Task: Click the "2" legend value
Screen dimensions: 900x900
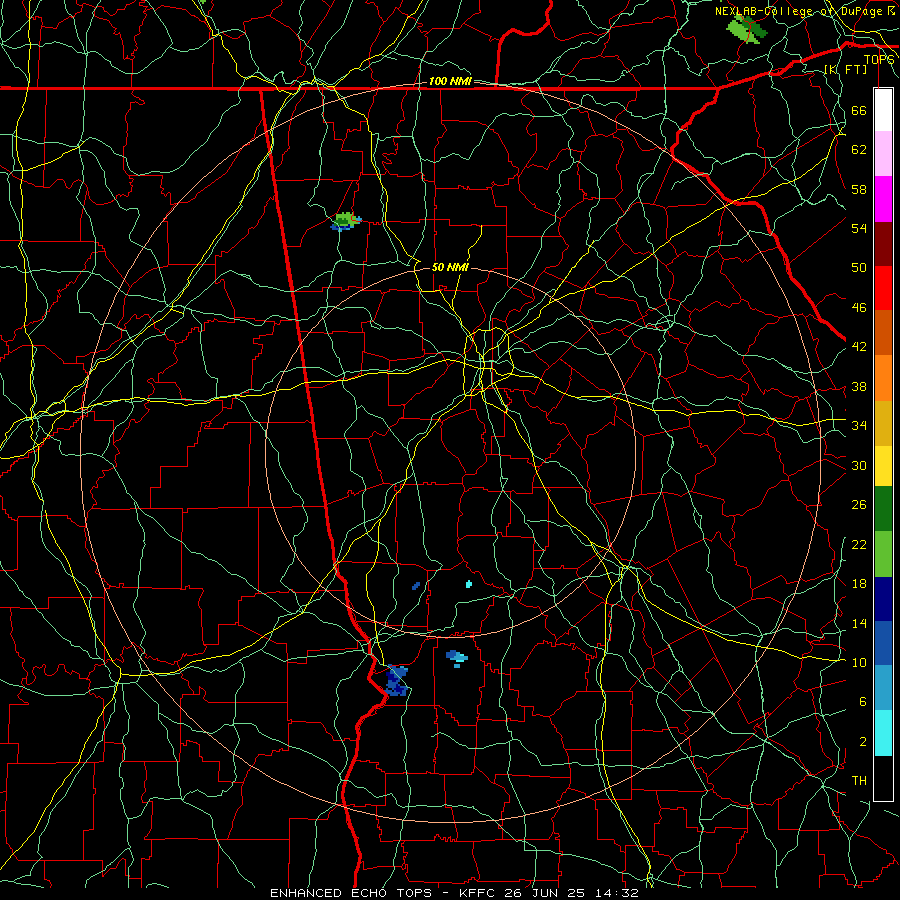Action: pyautogui.click(x=863, y=742)
